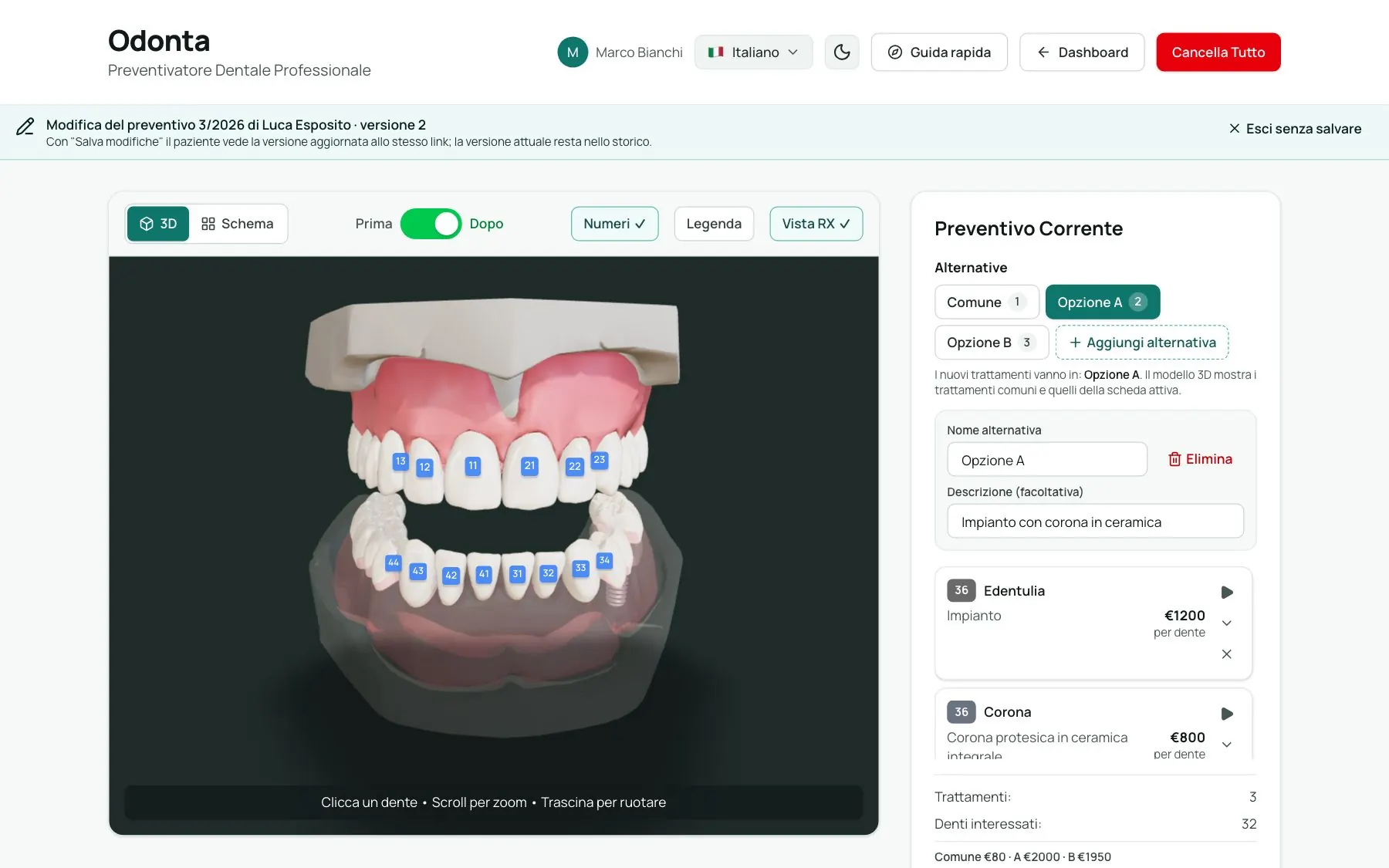Open the Comune alternative tab
Screen dimensions: 1389x868
pyautogui.click(x=987, y=302)
